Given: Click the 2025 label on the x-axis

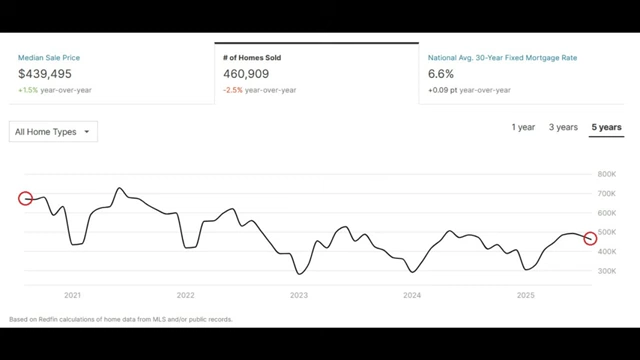Looking at the screenshot, I should [x=526, y=295].
